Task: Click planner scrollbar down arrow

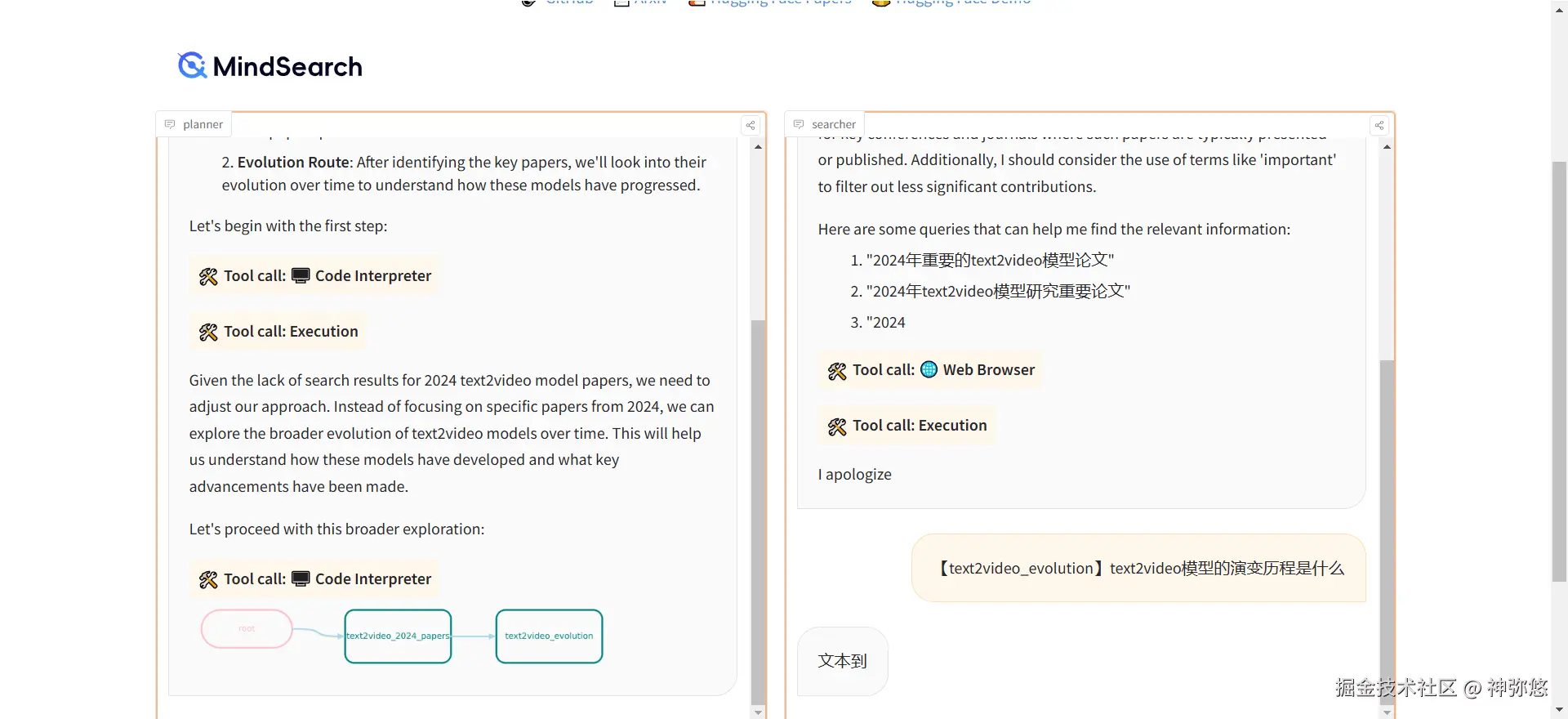Action: pyautogui.click(x=758, y=712)
